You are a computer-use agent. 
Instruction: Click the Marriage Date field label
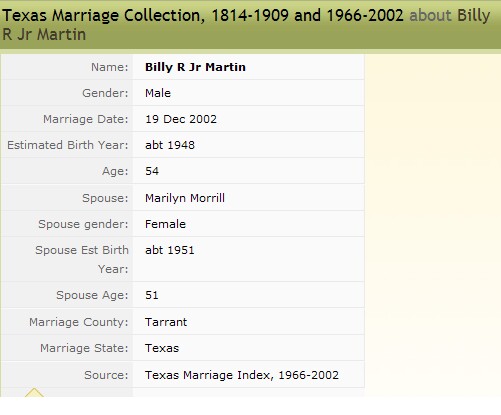pyautogui.click(x=86, y=119)
